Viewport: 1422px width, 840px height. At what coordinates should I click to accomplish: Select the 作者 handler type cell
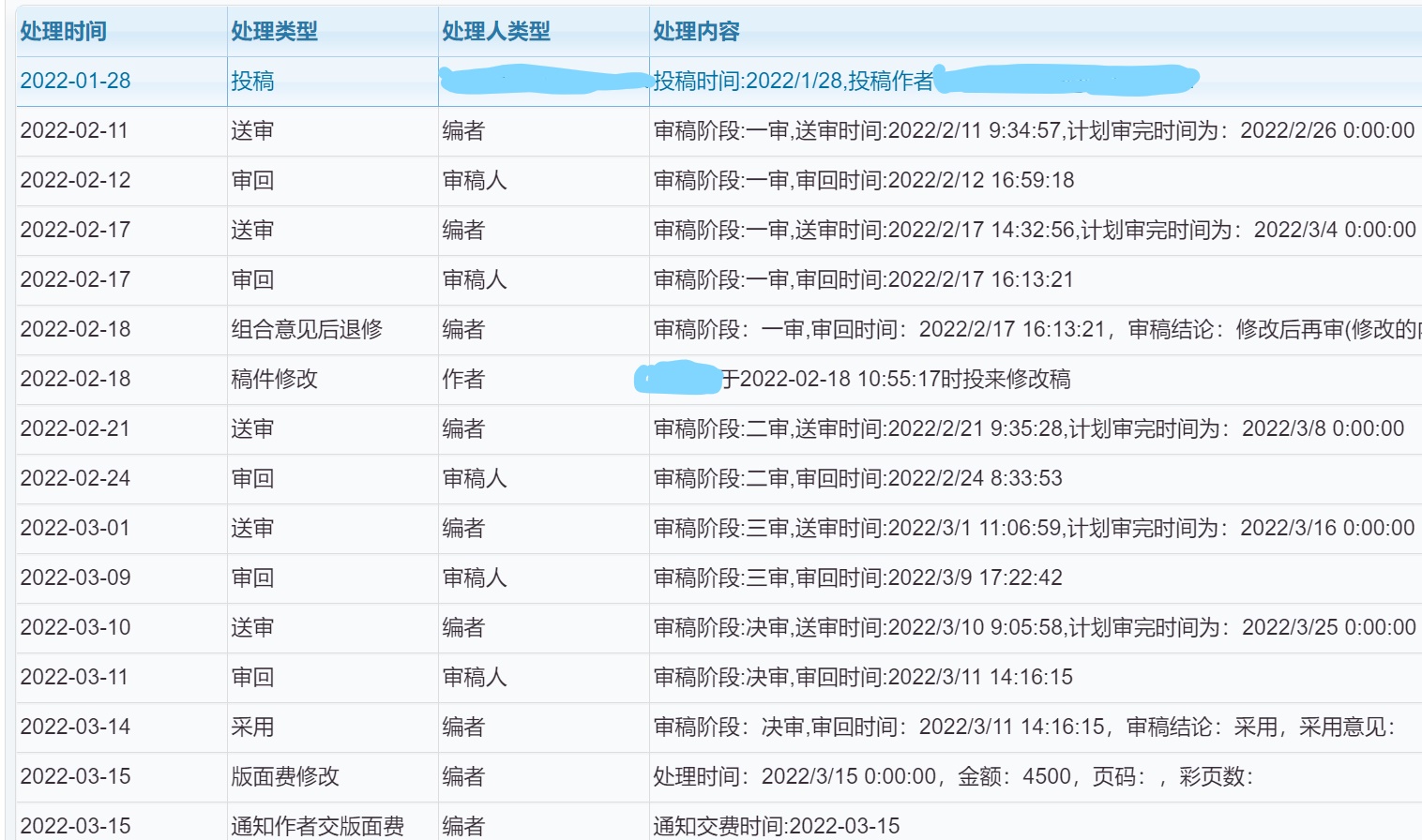click(x=463, y=380)
